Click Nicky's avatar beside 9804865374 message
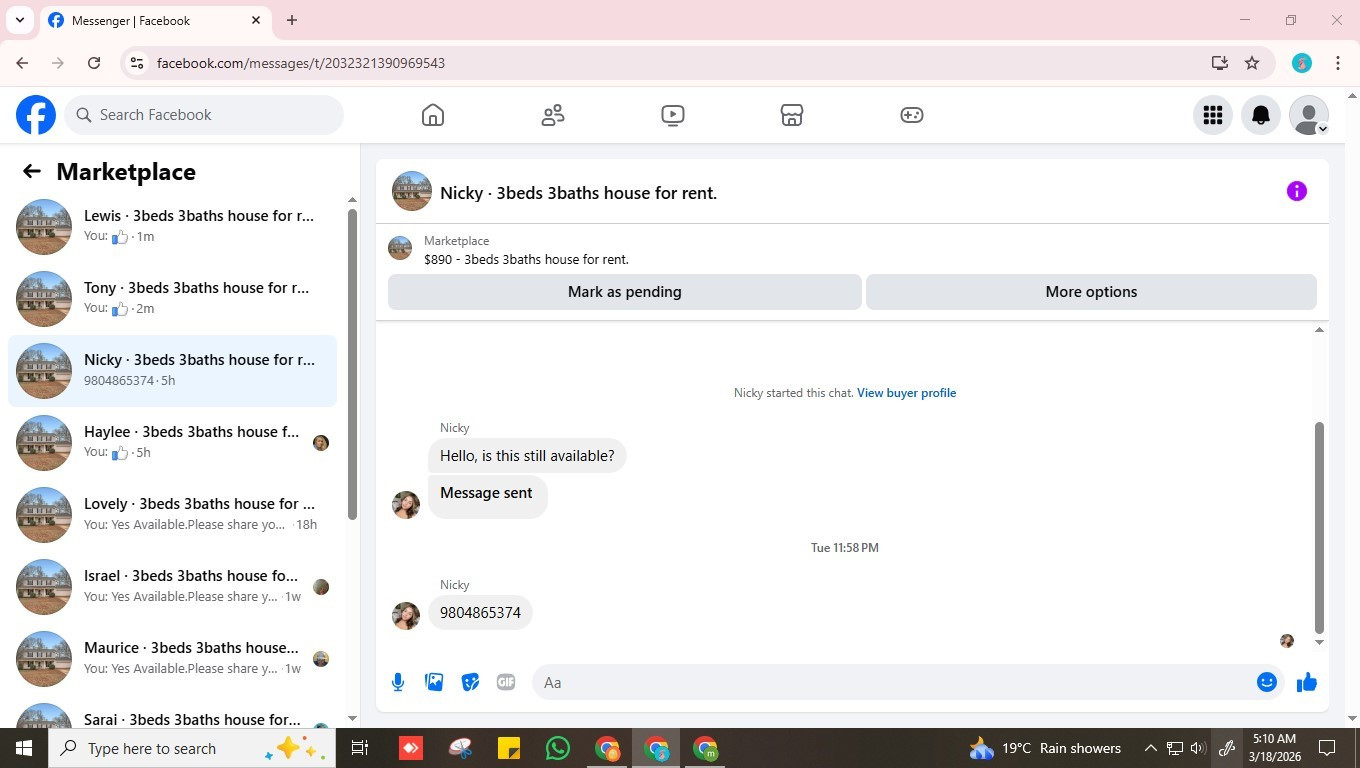 (x=406, y=615)
